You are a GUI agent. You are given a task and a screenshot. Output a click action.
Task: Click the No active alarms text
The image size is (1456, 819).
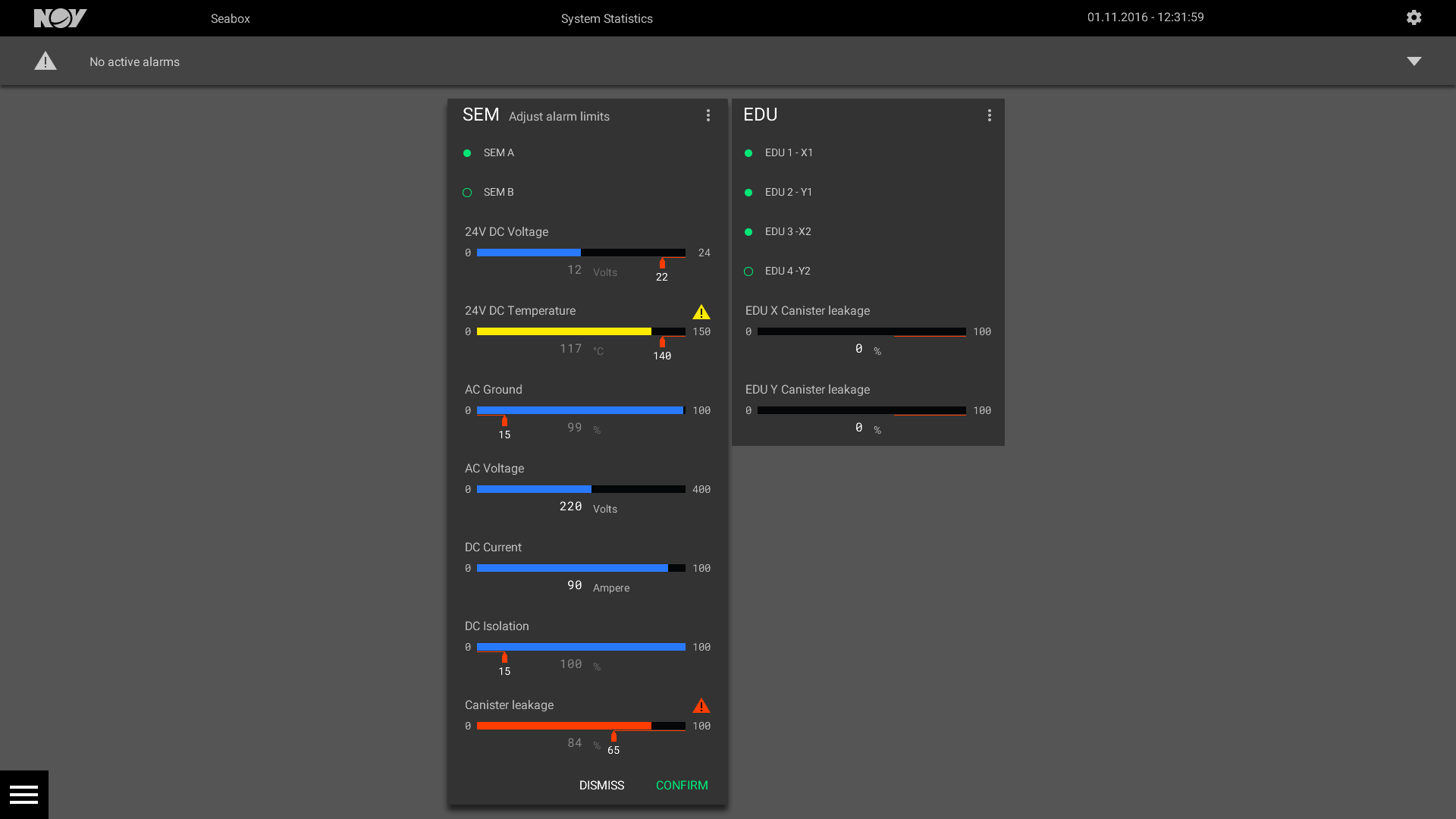pyautogui.click(x=134, y=62)
